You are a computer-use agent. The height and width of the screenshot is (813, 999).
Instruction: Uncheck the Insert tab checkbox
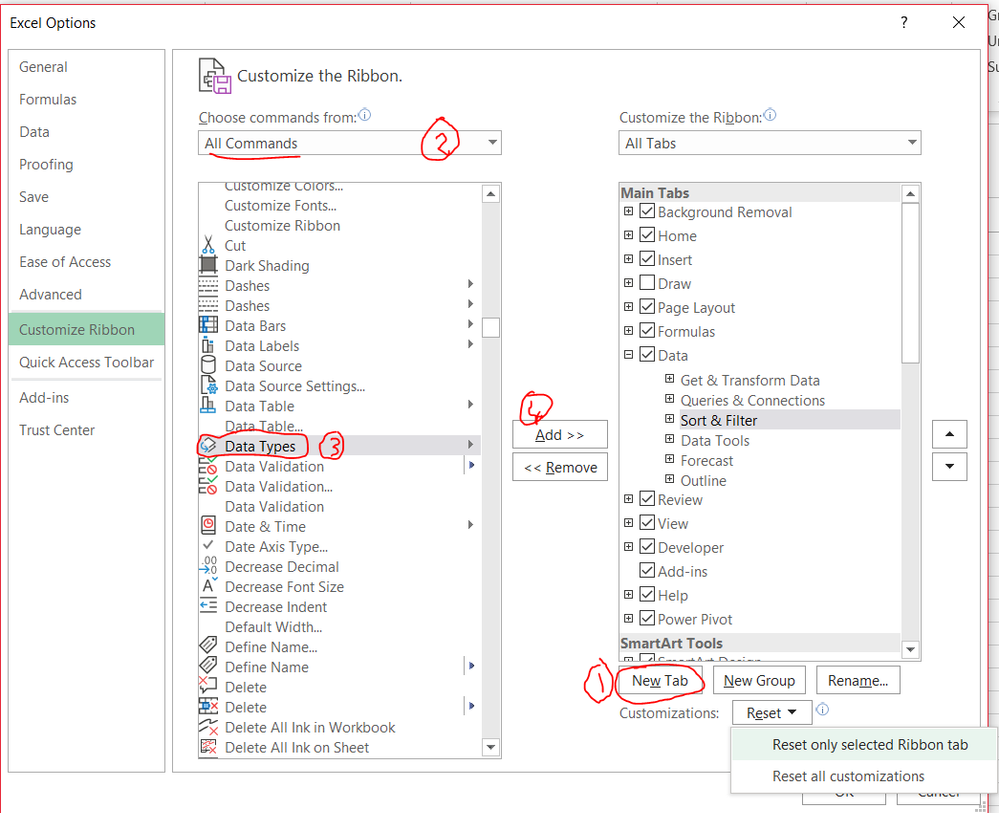(647, 259)
